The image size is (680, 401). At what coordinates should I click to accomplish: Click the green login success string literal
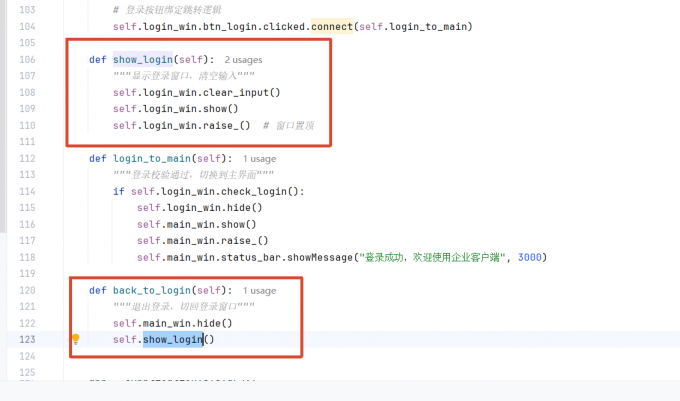(432, 257)
